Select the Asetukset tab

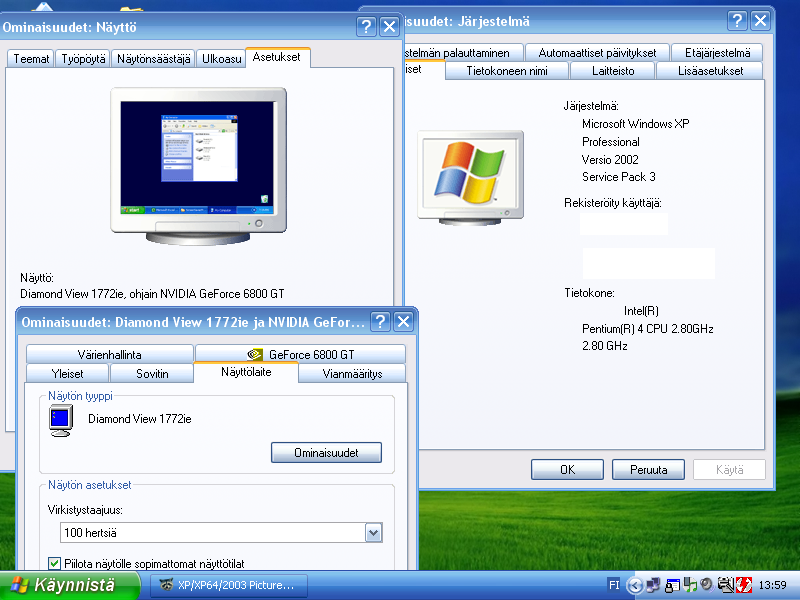click(x=277, y=57)
